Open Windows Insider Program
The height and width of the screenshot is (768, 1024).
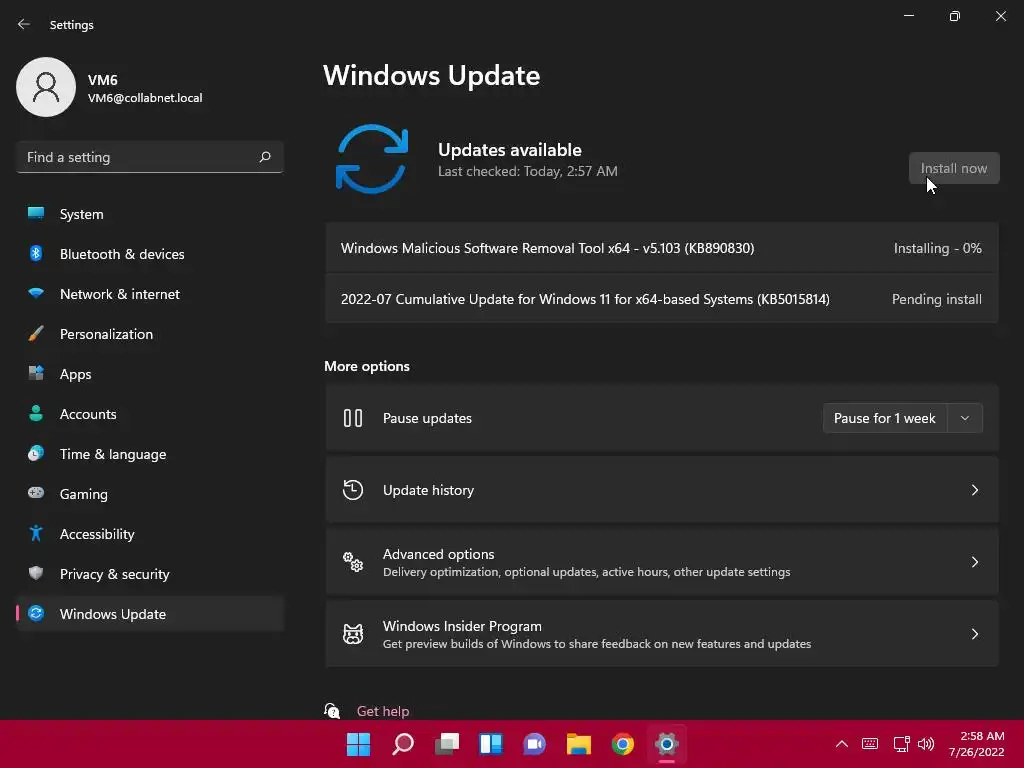click(661, 633)
